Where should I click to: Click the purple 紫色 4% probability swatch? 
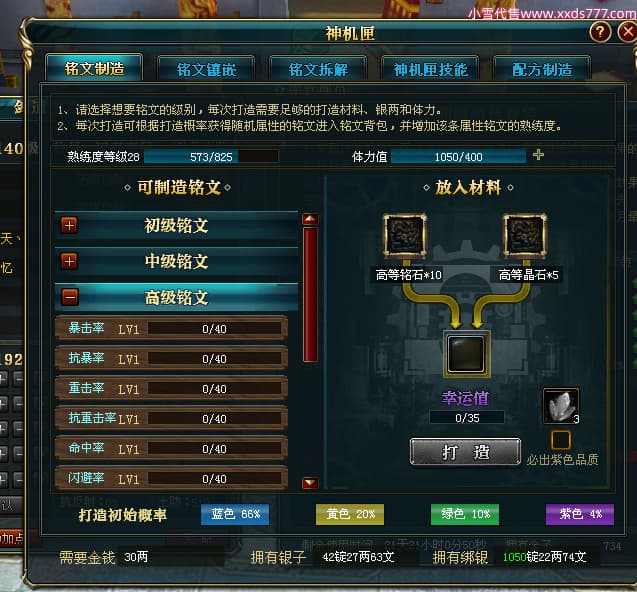pyautogui.click(x=580, y=514)
